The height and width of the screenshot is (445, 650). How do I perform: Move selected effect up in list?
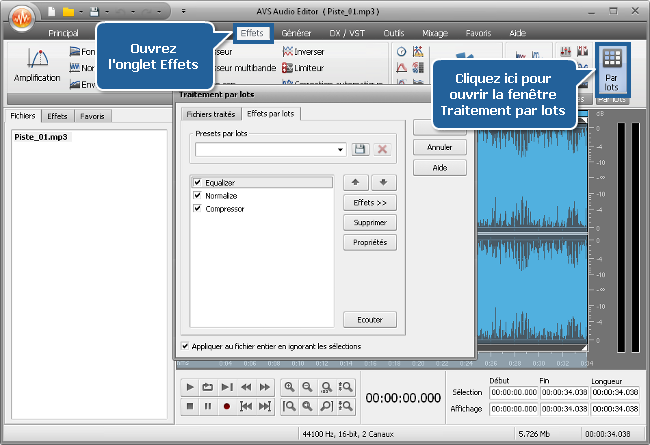(356, 182)
